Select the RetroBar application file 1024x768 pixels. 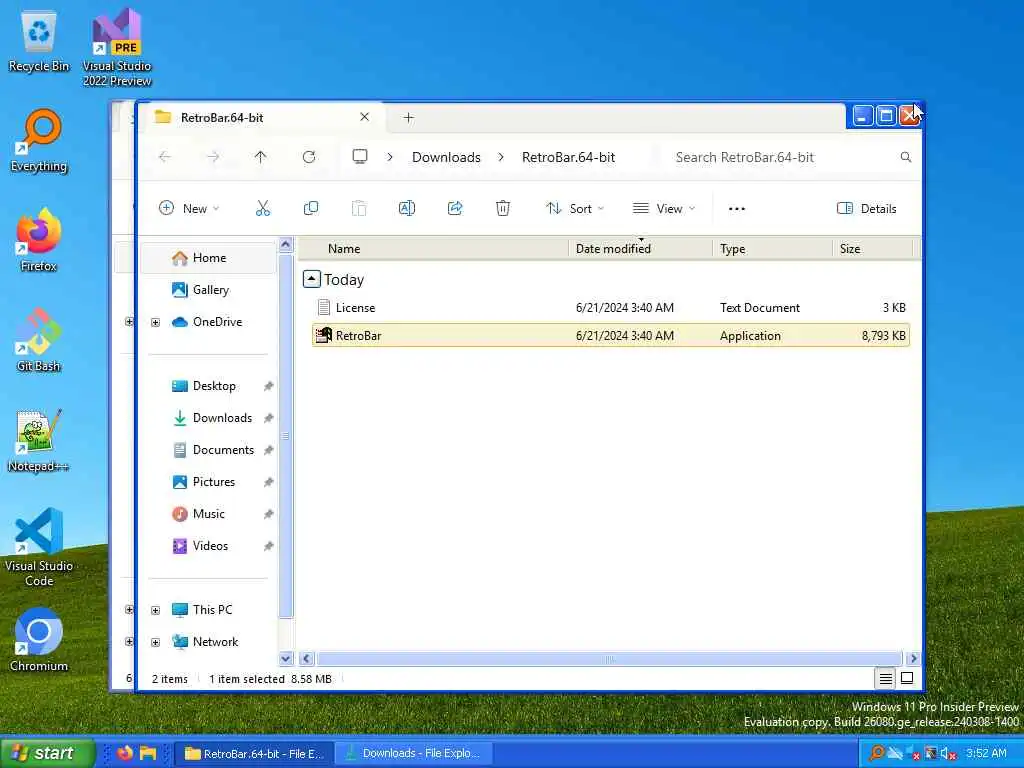611,336
